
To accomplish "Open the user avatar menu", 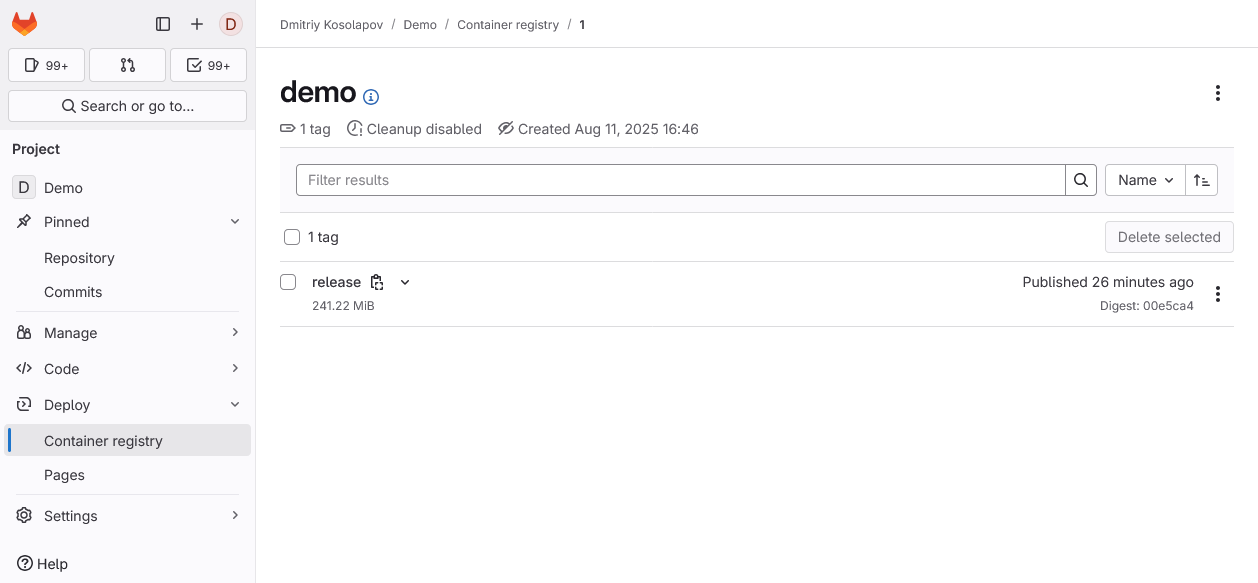I will (231, 24).
